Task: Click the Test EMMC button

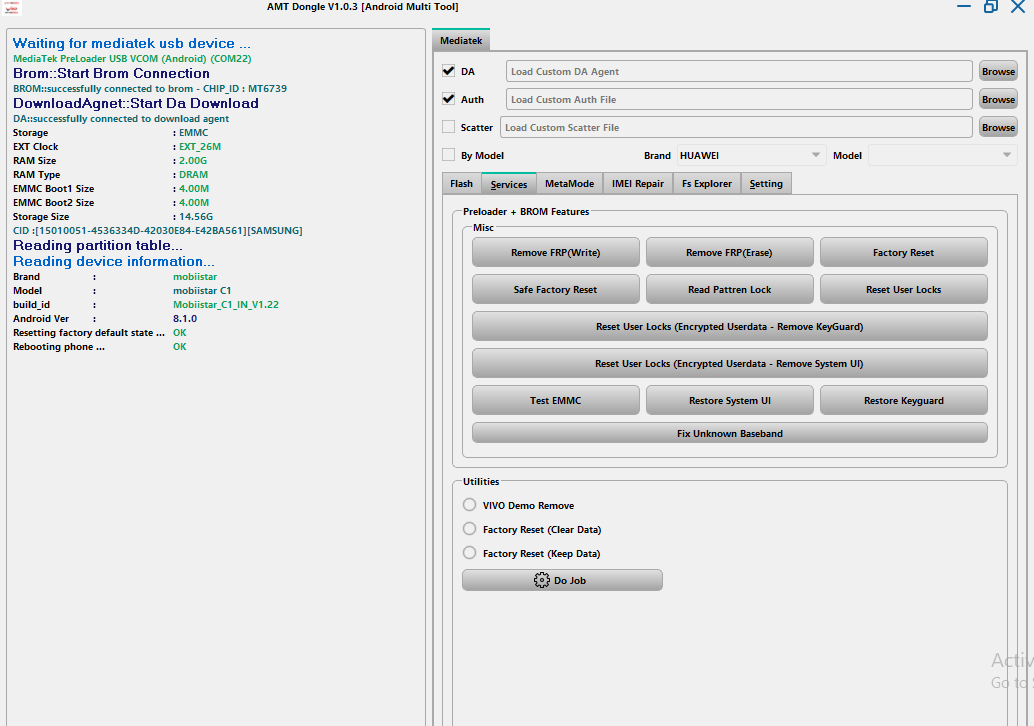Action: point(555,400)
